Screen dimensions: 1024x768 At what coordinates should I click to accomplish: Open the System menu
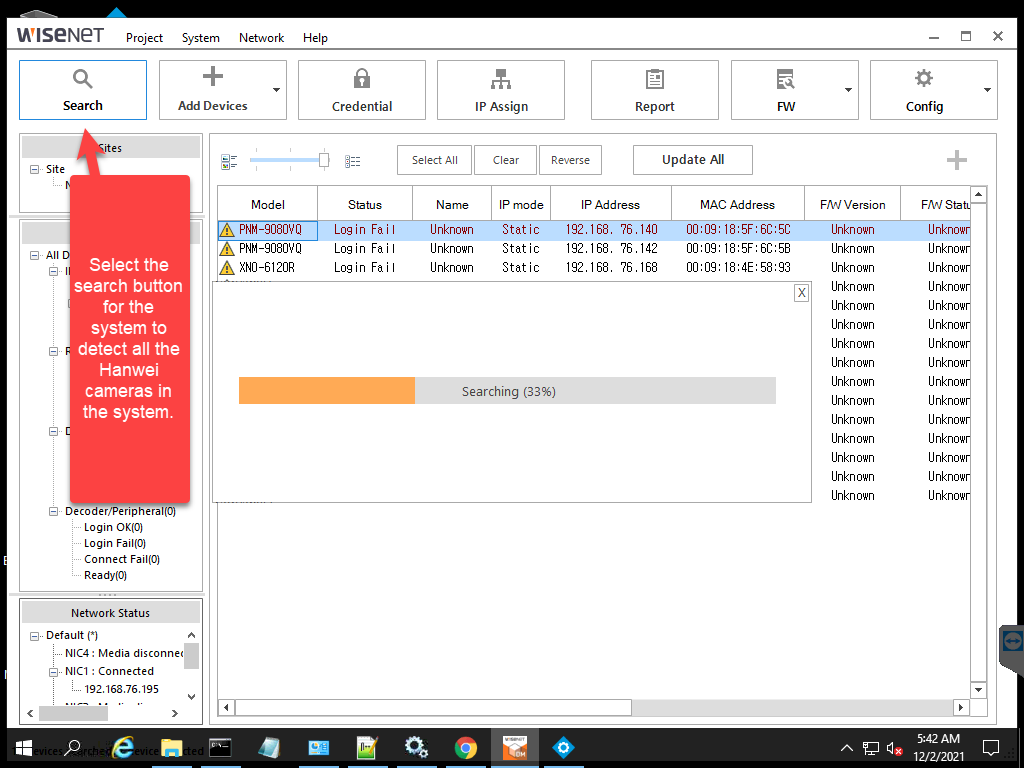(x=200, y=38)
